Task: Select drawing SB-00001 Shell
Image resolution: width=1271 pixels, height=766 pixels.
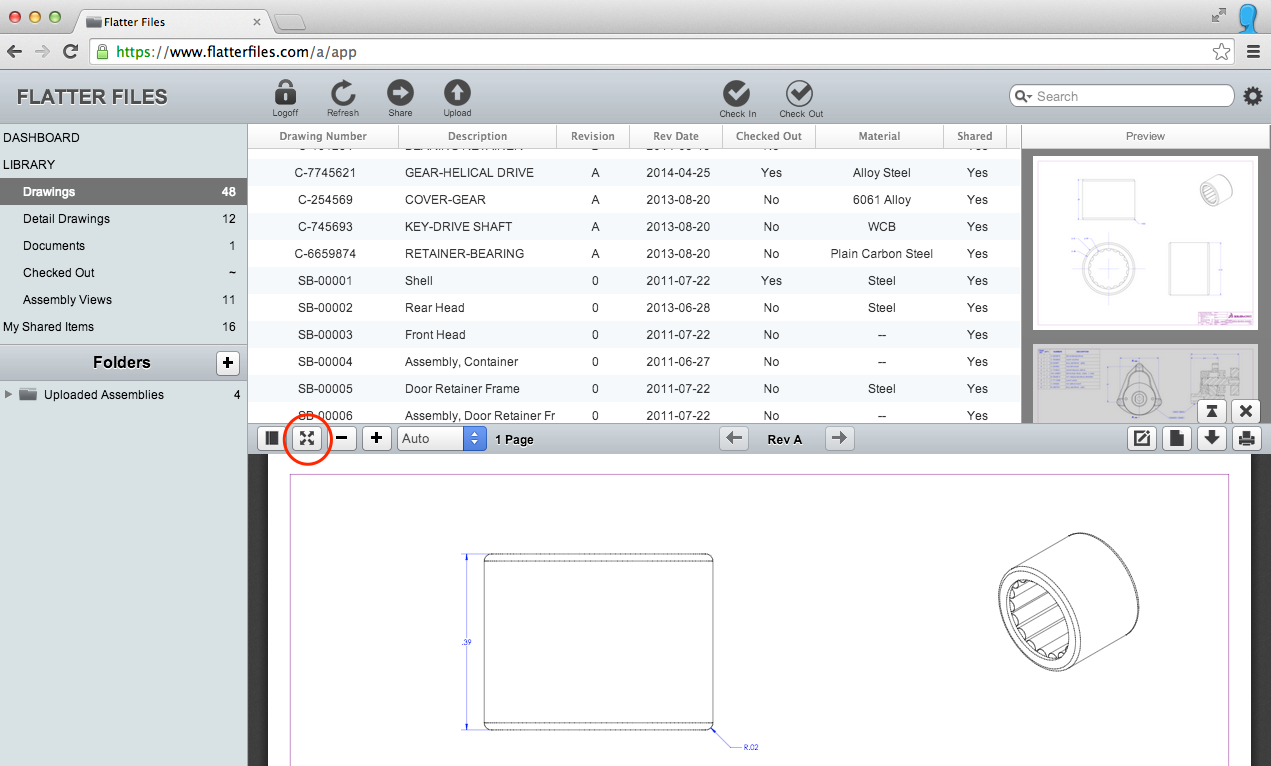Action: 634,281
